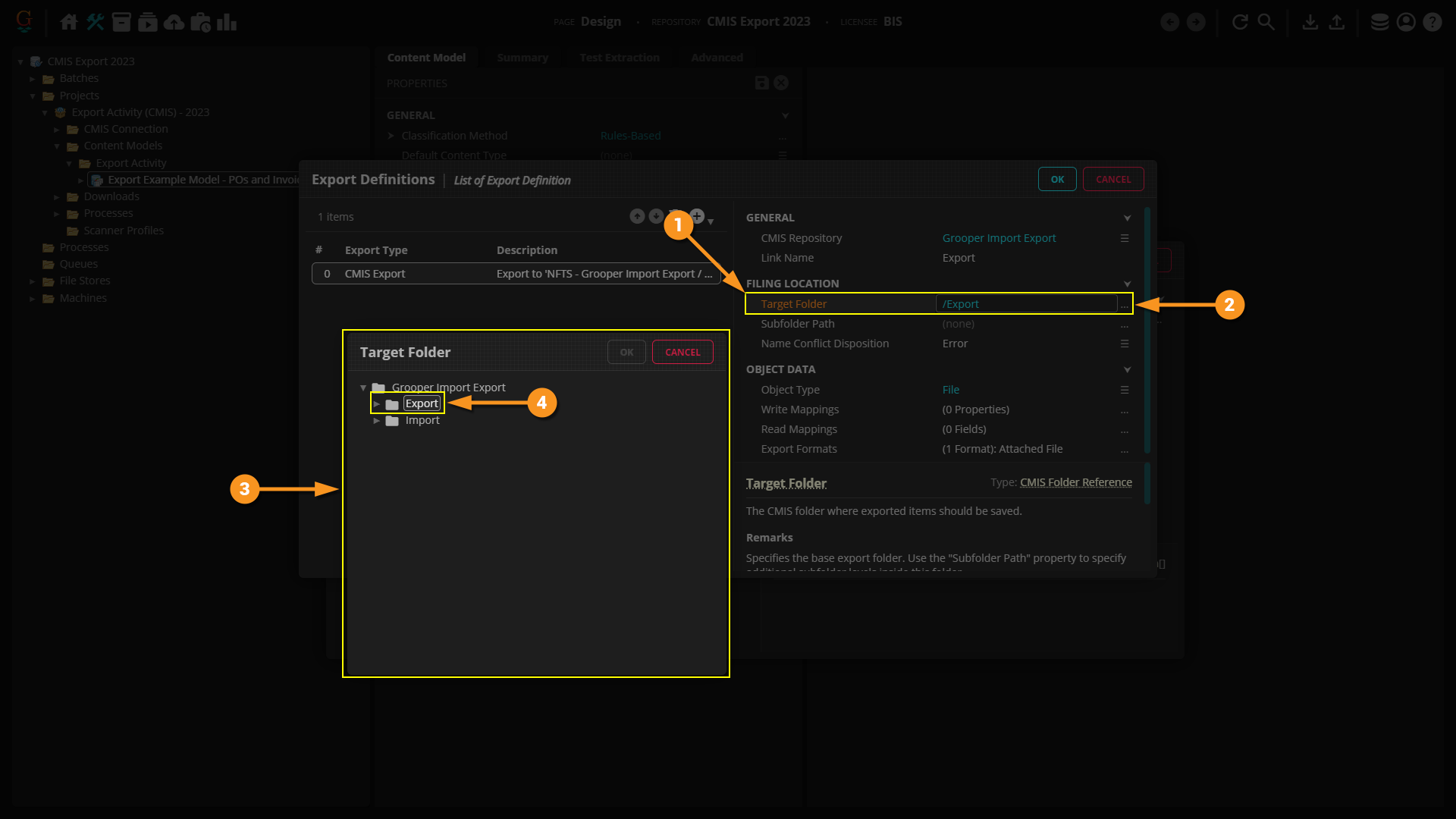The width and height of the screenshot is (1456, 819).
Task: Collapse the Grooper Import Export node
Action: point(363,388)
